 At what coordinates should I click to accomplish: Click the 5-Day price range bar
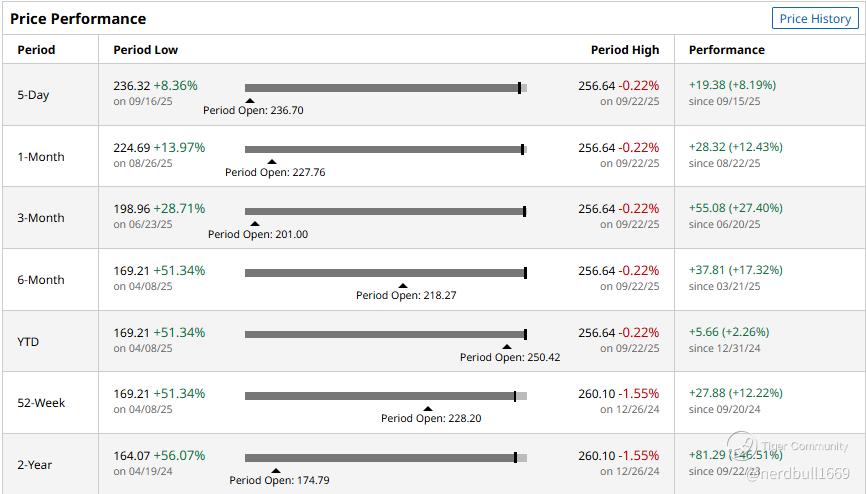pos(385,88)
